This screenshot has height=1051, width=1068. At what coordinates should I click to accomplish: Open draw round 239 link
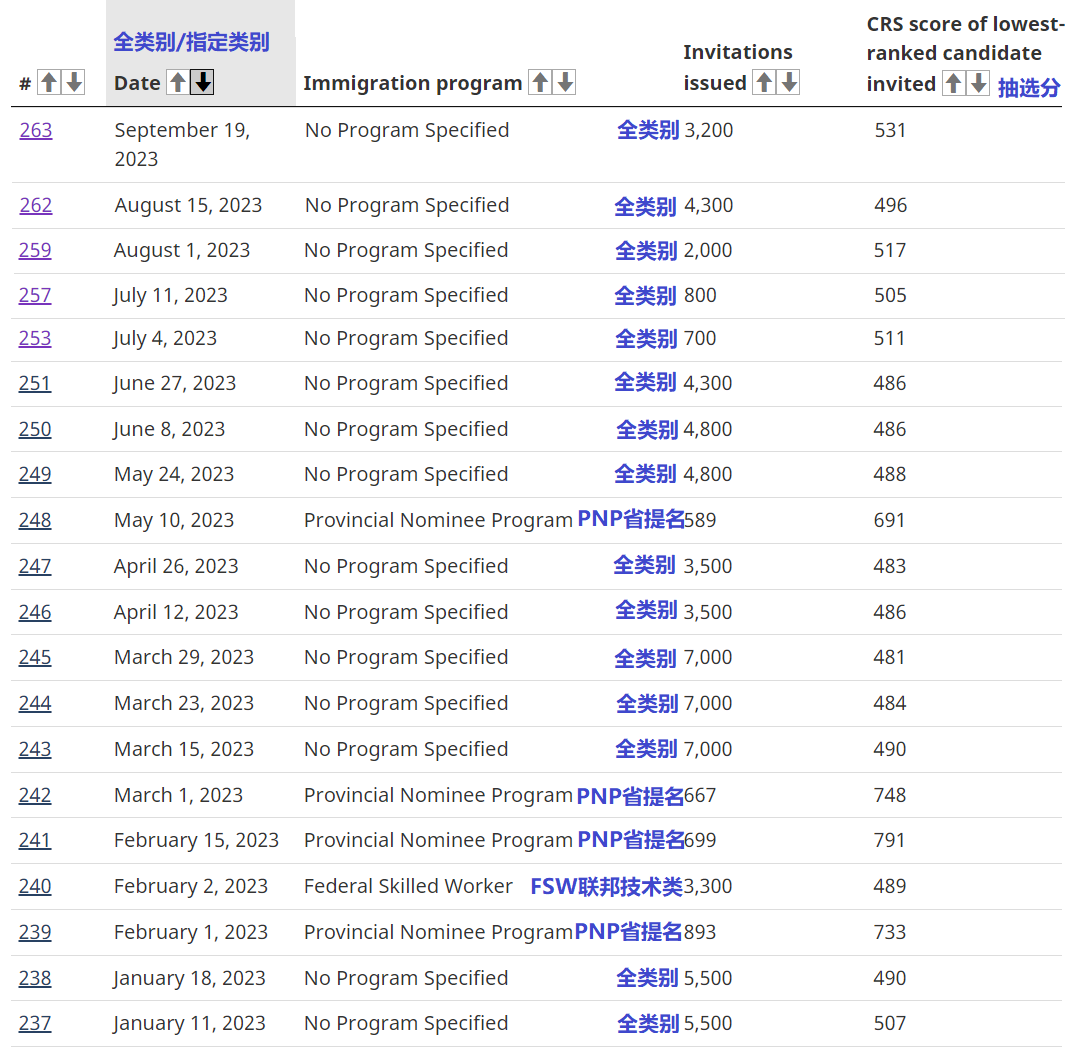[x=35, y=932]
